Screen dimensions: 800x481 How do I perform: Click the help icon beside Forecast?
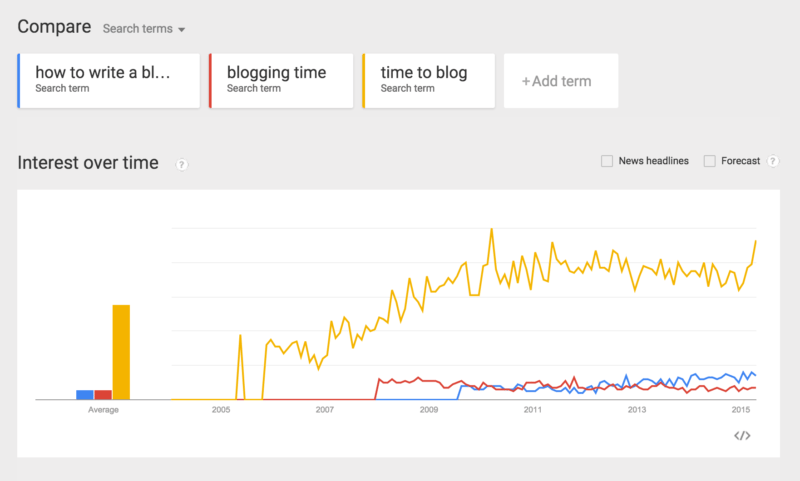point(773,161)
